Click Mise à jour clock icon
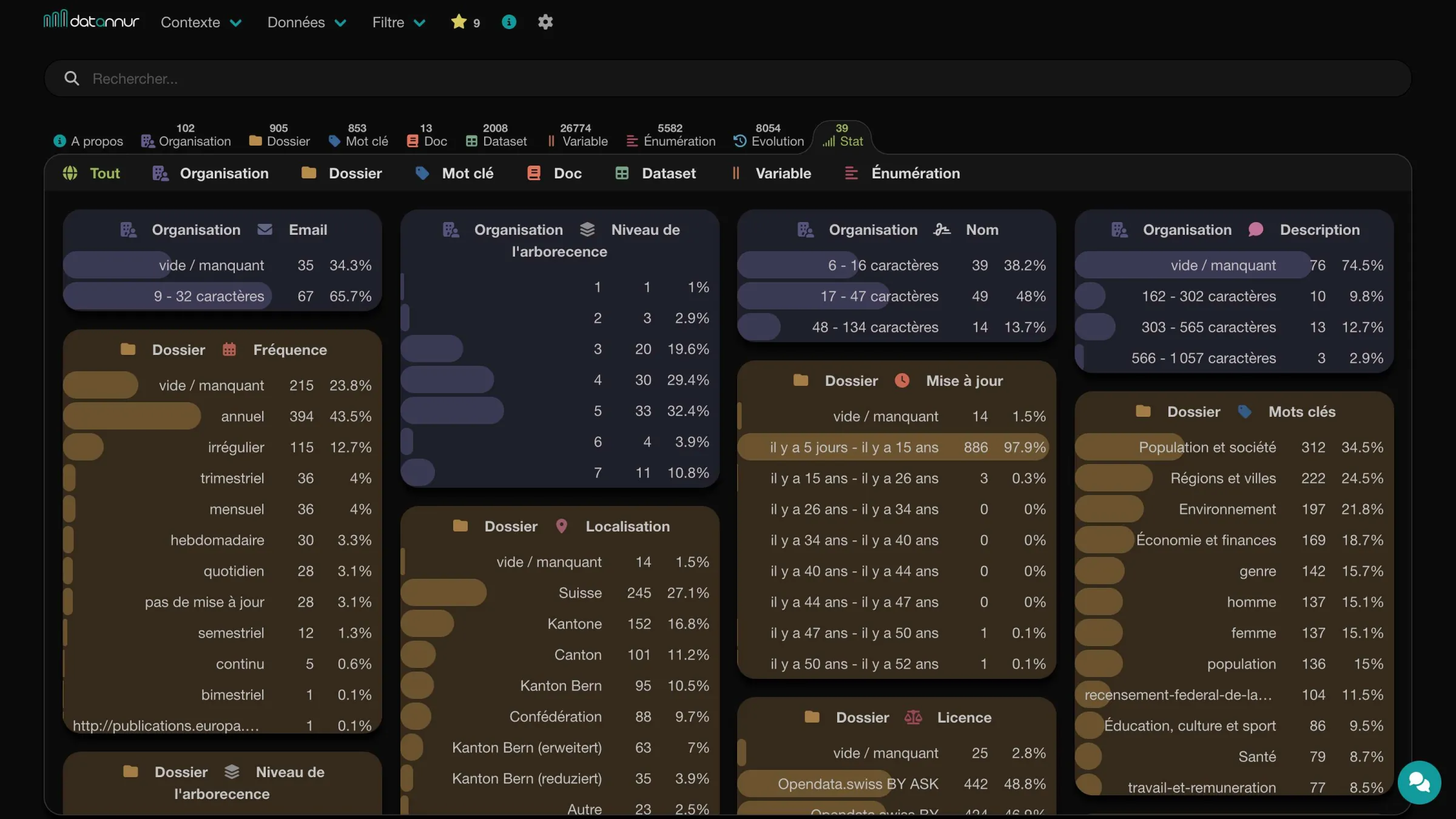 click(902, 380)
